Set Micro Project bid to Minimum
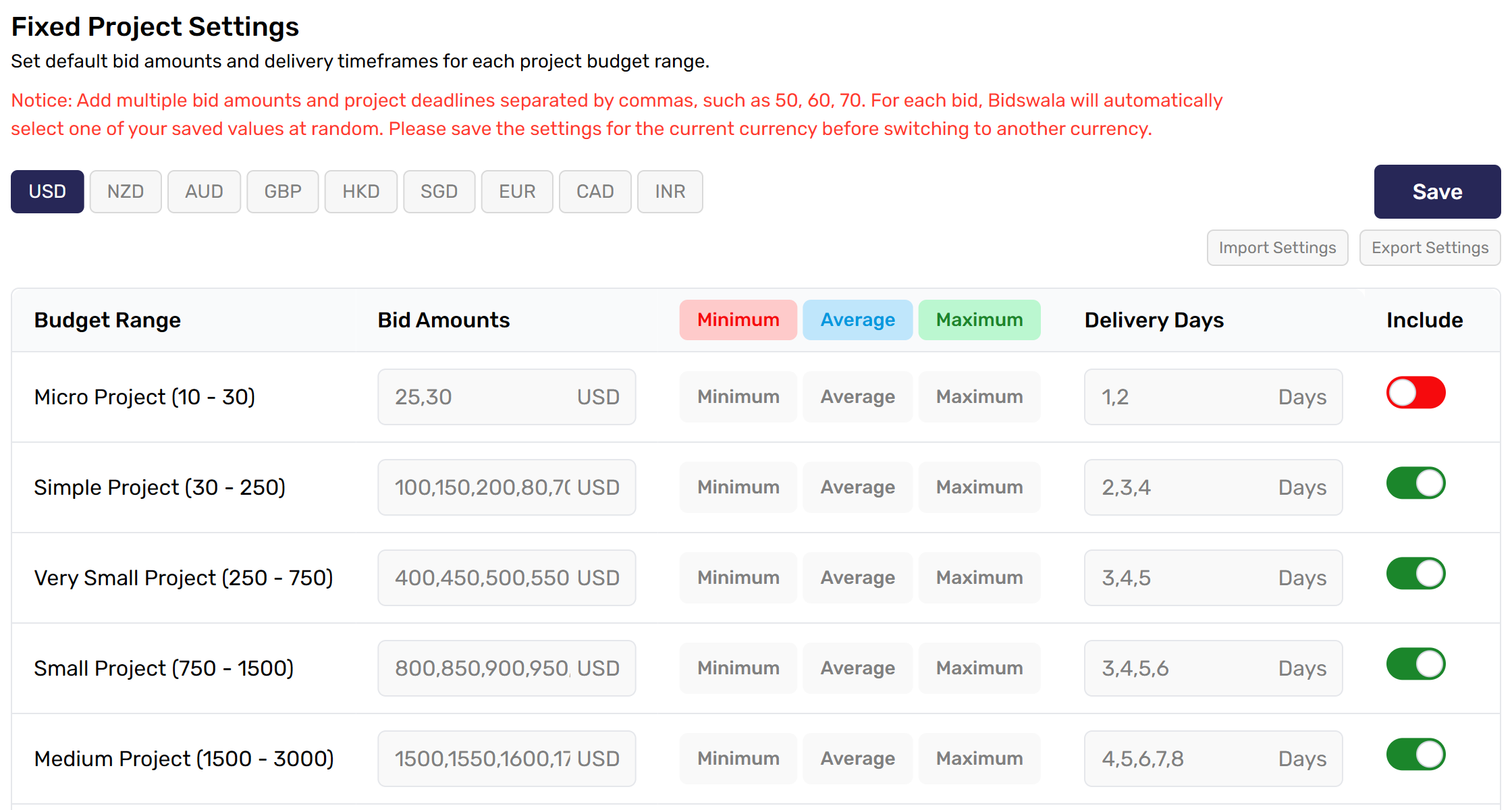The height and width of the screenshot is (810, 1512). [x=738, y=397]
